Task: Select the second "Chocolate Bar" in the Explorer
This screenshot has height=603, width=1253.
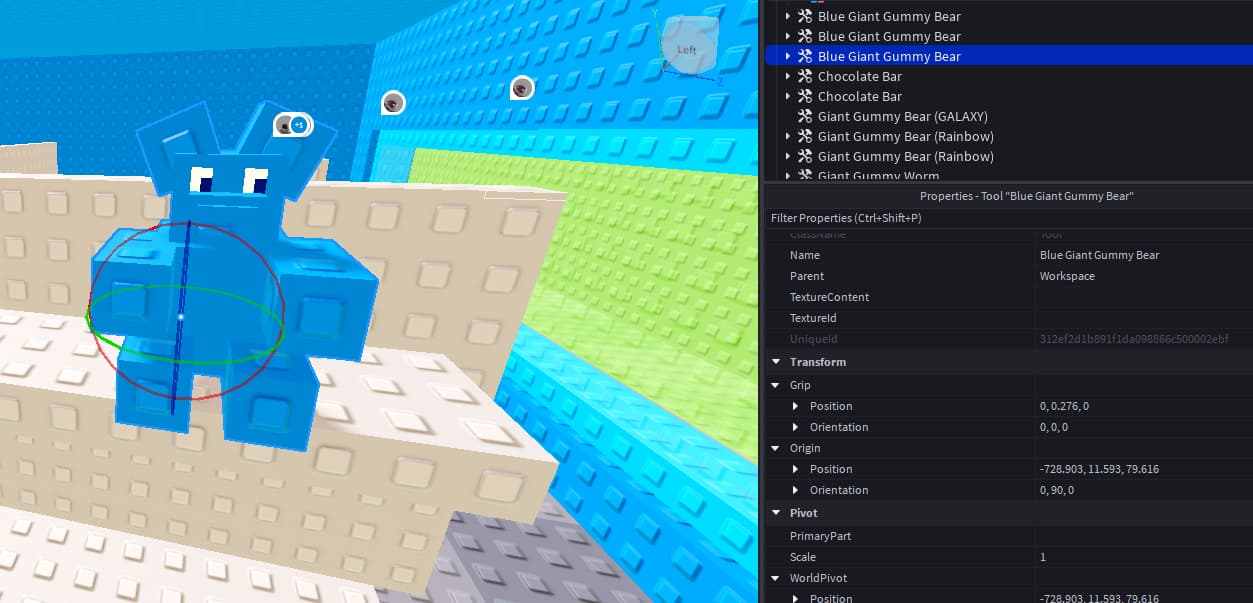Action: pyautogui.click(x=857, y=96)
